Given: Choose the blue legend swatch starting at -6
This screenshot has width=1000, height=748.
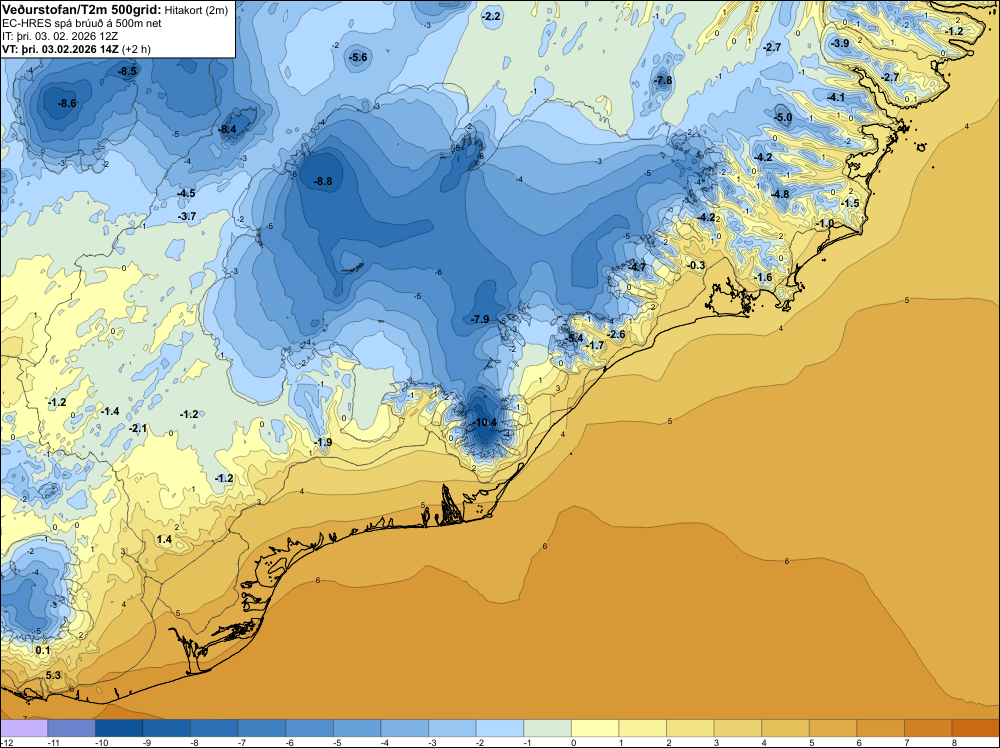Looking at the screenshot, I should coord(309,728).
